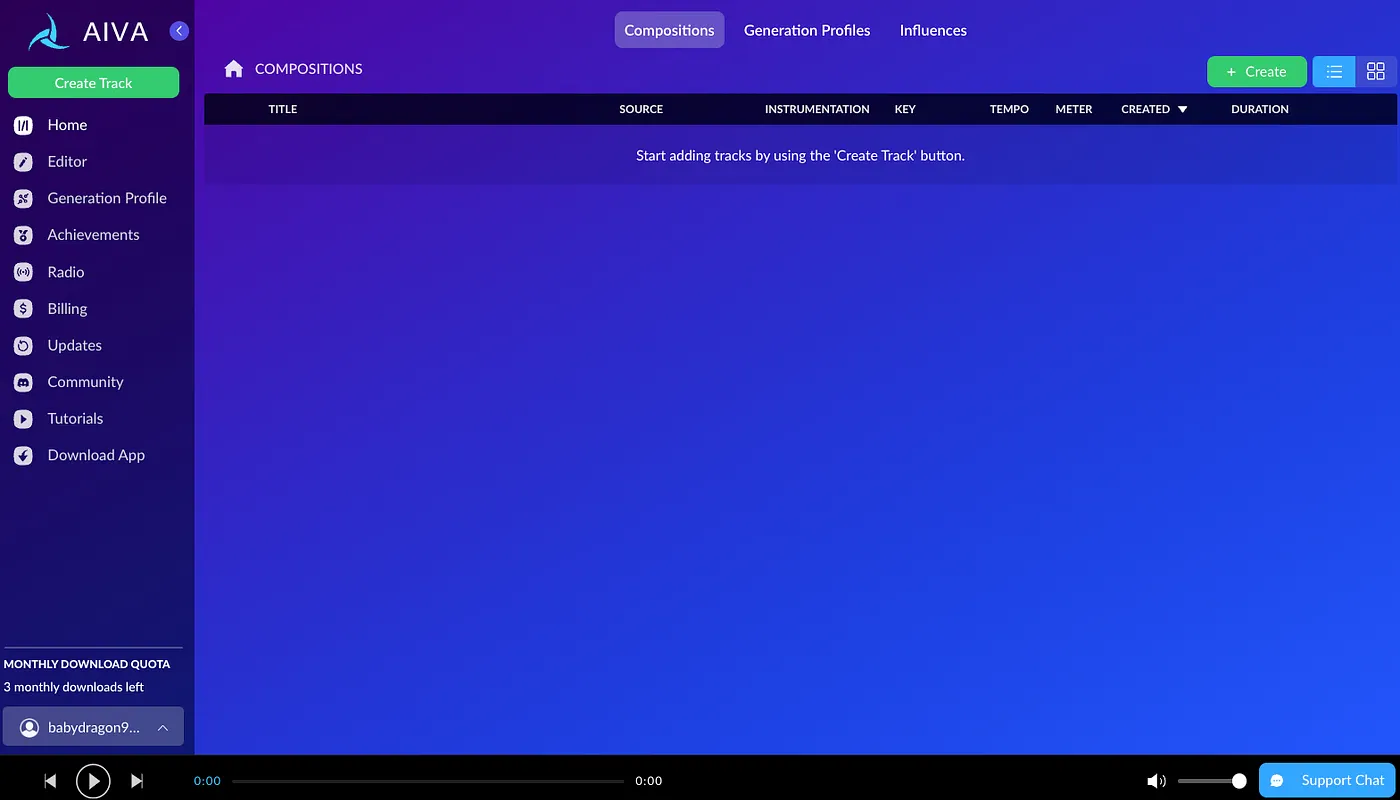Image resolution: width=1400 pixels, height=800 pixels.
Task: Open the Editor pencil icon
Action: point(24,162)
